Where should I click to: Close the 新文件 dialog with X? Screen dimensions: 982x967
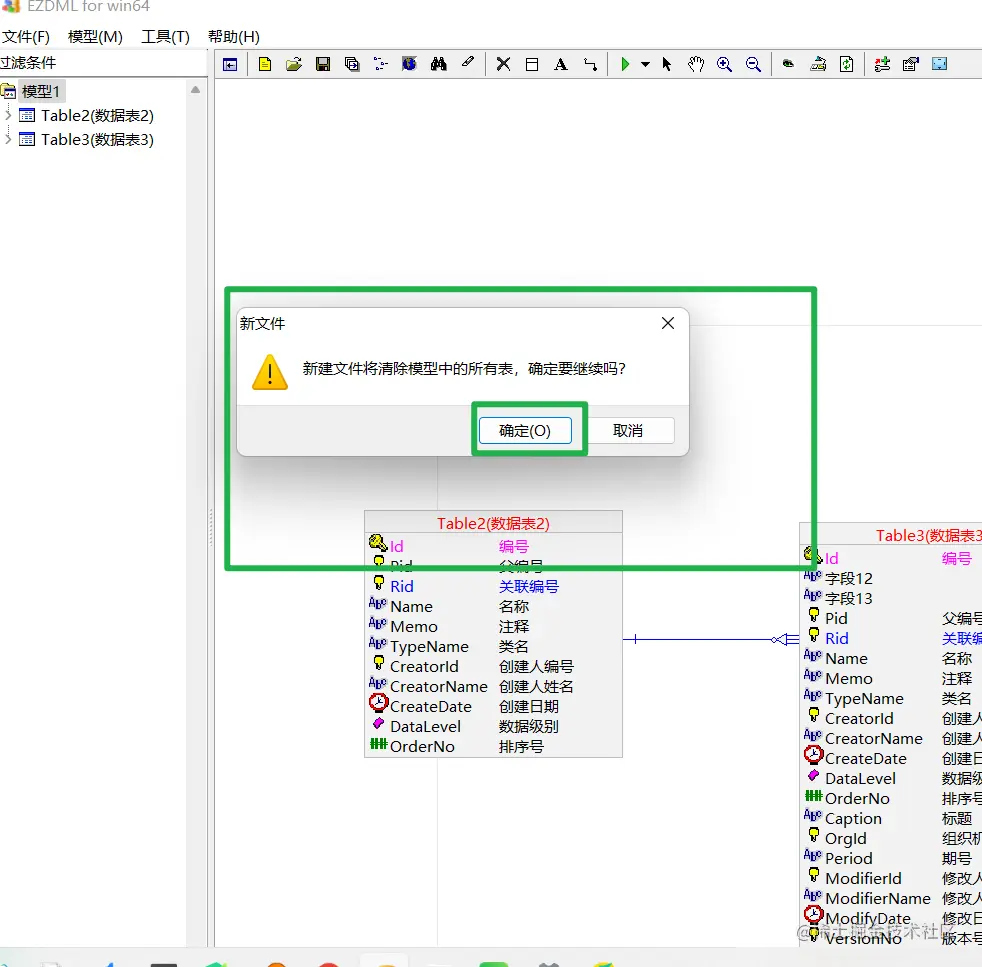point(668,323)
